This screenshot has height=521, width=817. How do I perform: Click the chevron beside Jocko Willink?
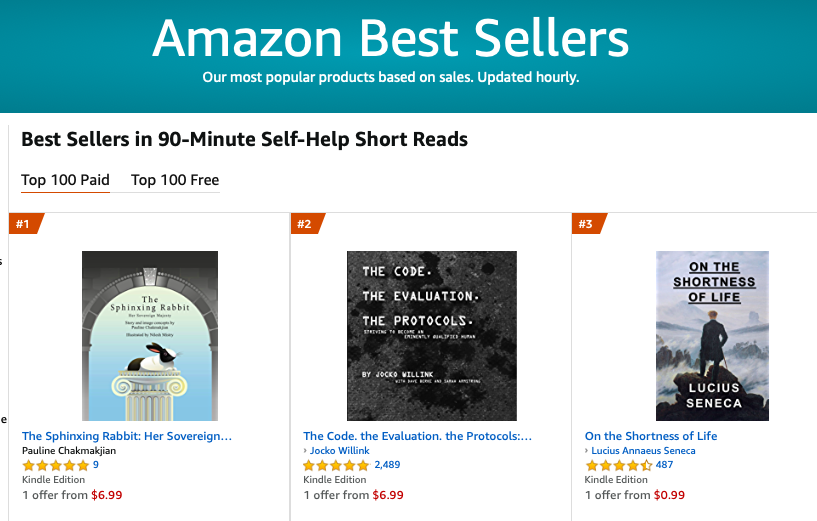[x=306, y=451]
